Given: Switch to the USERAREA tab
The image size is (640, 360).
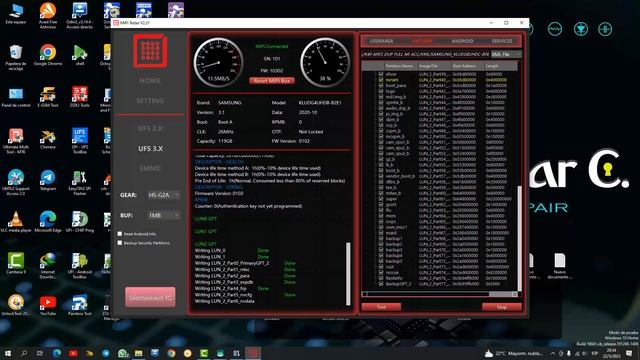Looking at the screenshot, I should coord(381,41).
